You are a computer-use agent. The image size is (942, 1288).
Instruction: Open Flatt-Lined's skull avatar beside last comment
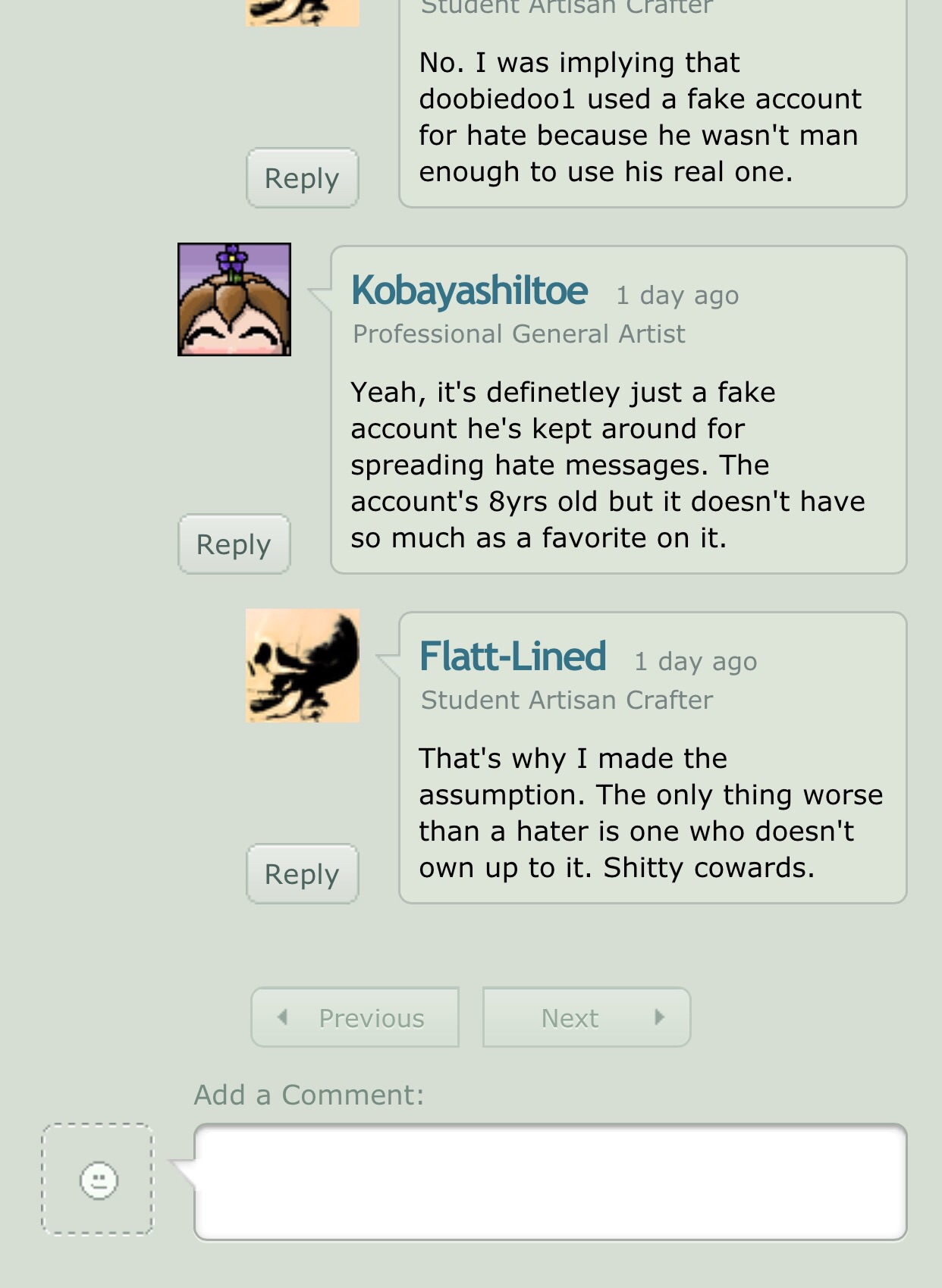click(x=303, y=666)
